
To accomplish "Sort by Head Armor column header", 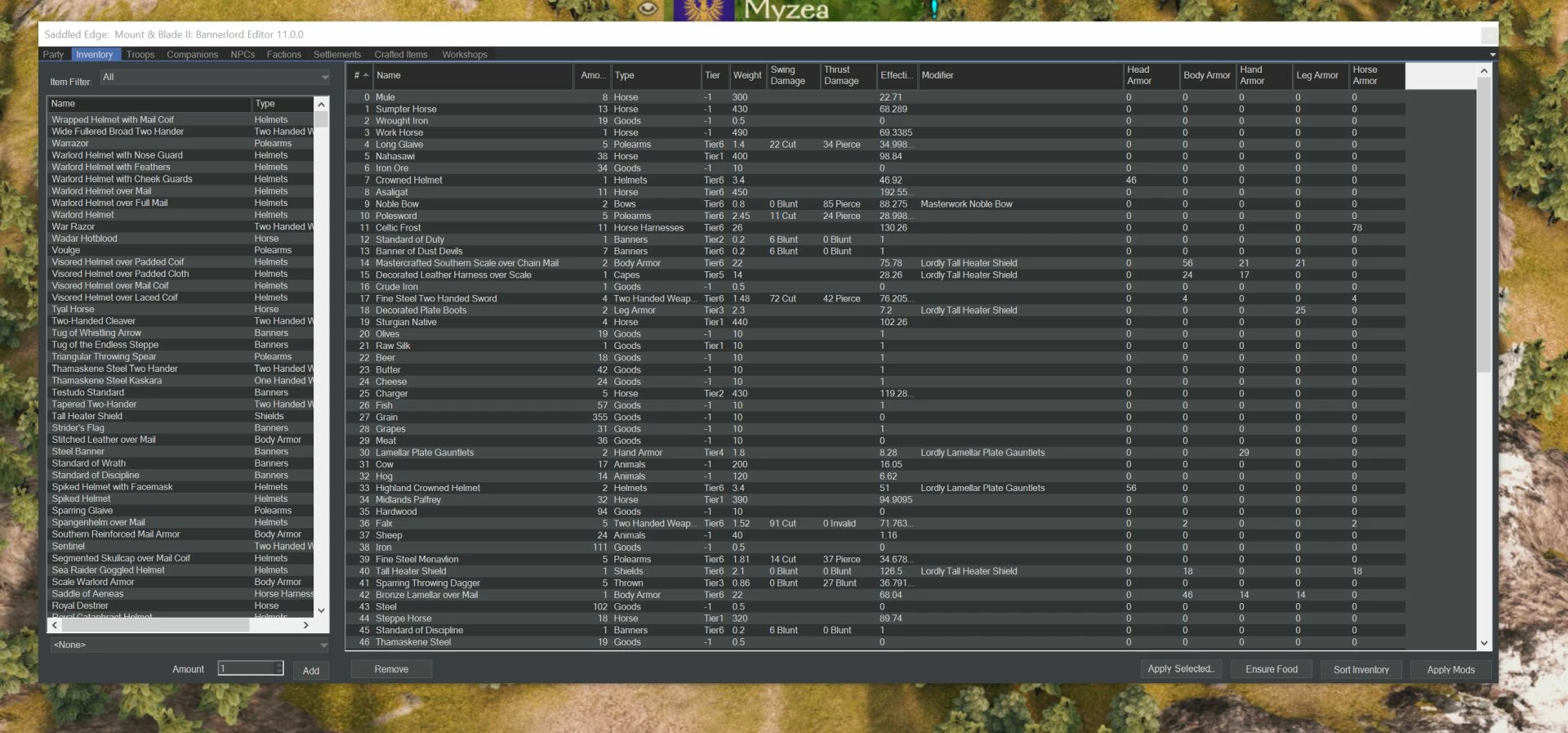I will [1151, 75].
